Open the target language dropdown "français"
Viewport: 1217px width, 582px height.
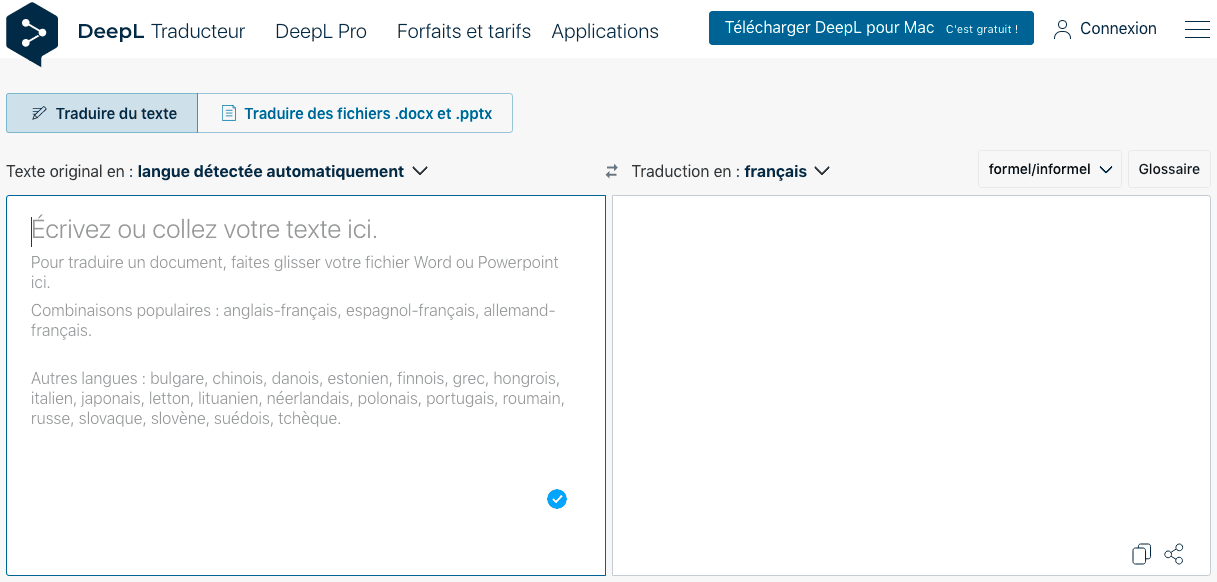coord(787,171)
